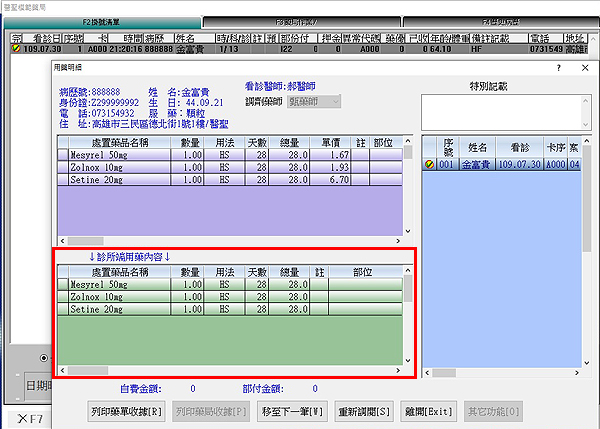Click the icon beside 001 in right patient list

(429, 165)
